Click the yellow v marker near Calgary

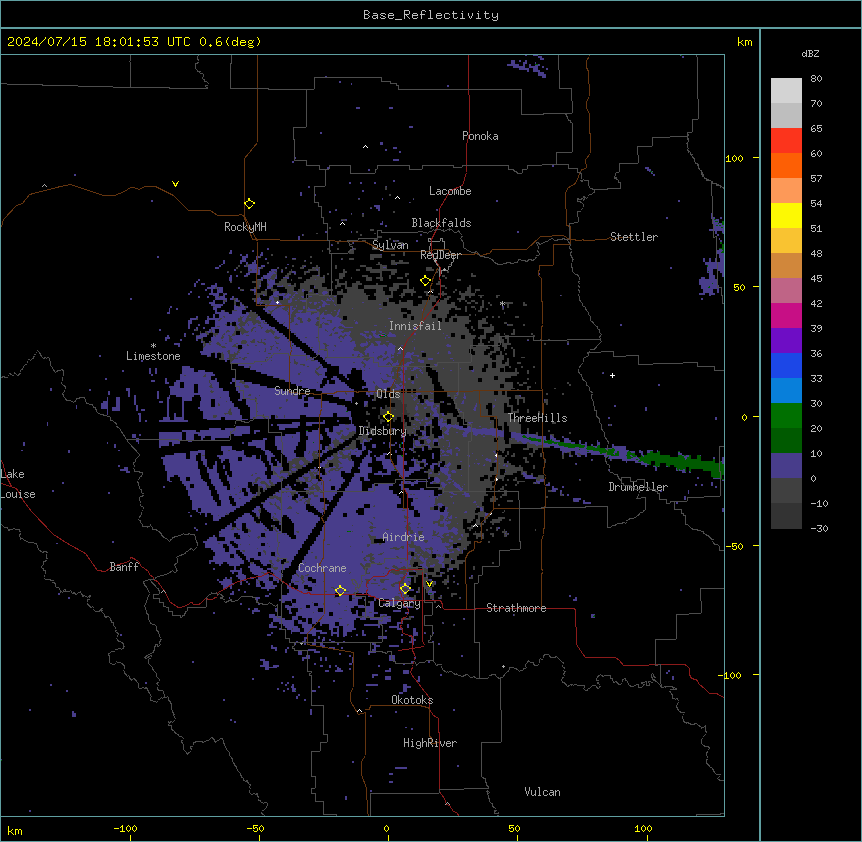pos(429,584)
